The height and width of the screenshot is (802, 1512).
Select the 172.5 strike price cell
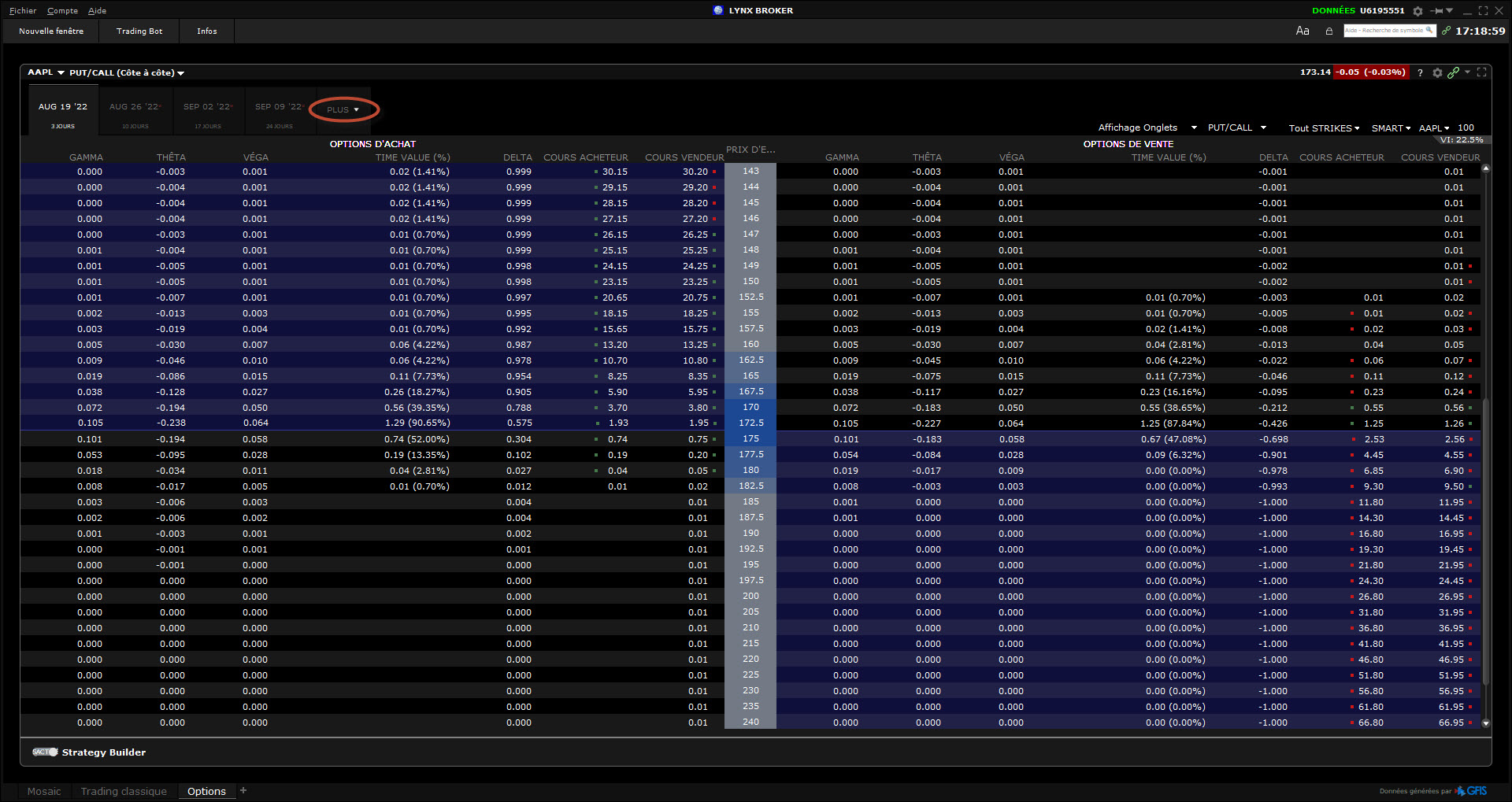(x=750, y=423)
